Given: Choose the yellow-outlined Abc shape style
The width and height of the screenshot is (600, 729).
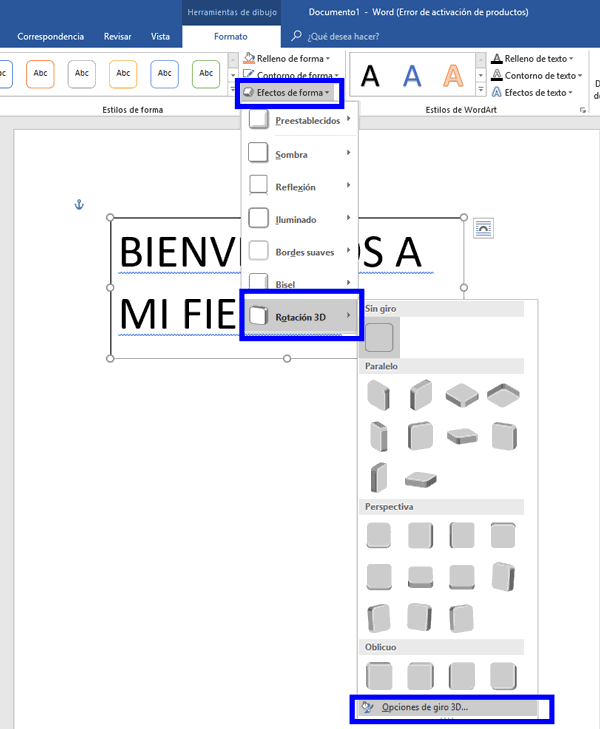Looking at the screenshot, I should pyautogui.click(x=123, y=74).
